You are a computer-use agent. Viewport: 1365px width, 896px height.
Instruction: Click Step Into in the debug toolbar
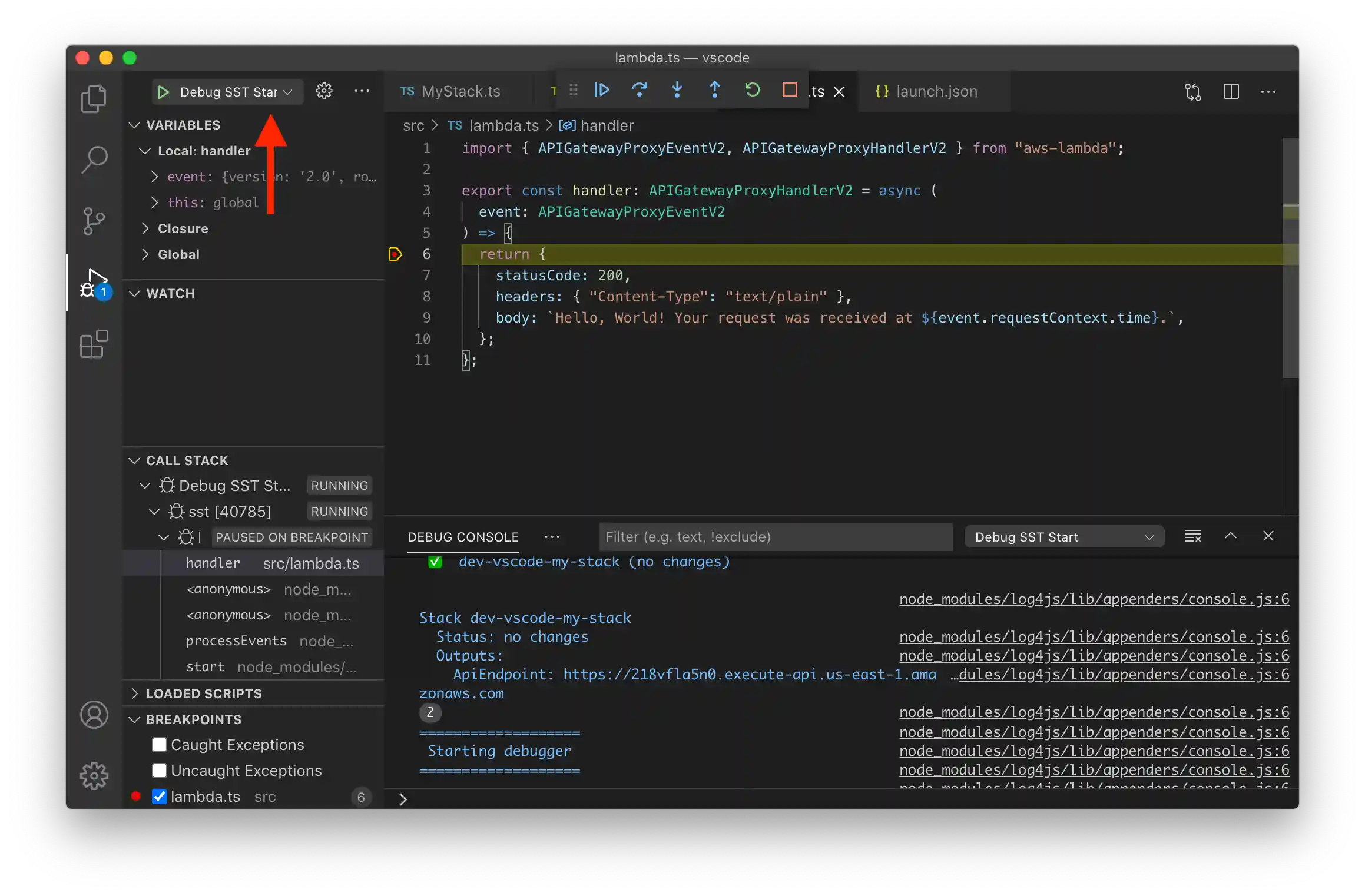click(677, 90)
